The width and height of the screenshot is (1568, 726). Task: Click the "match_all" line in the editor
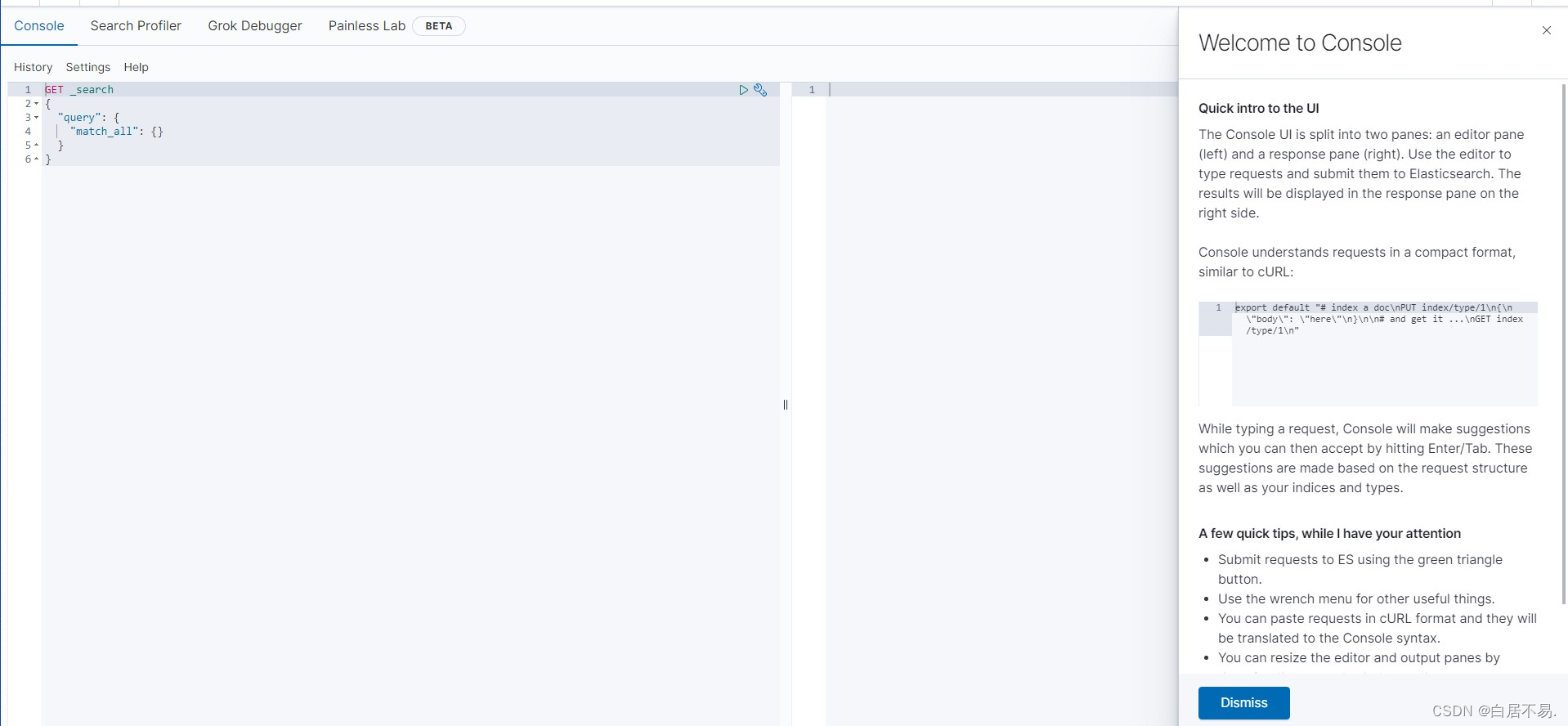tap(117, 132)
